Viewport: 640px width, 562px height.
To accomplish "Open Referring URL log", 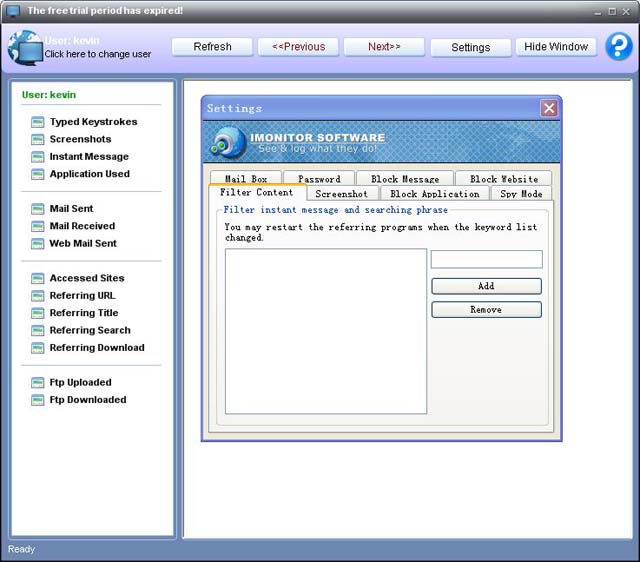I will (x=82, y=295).
